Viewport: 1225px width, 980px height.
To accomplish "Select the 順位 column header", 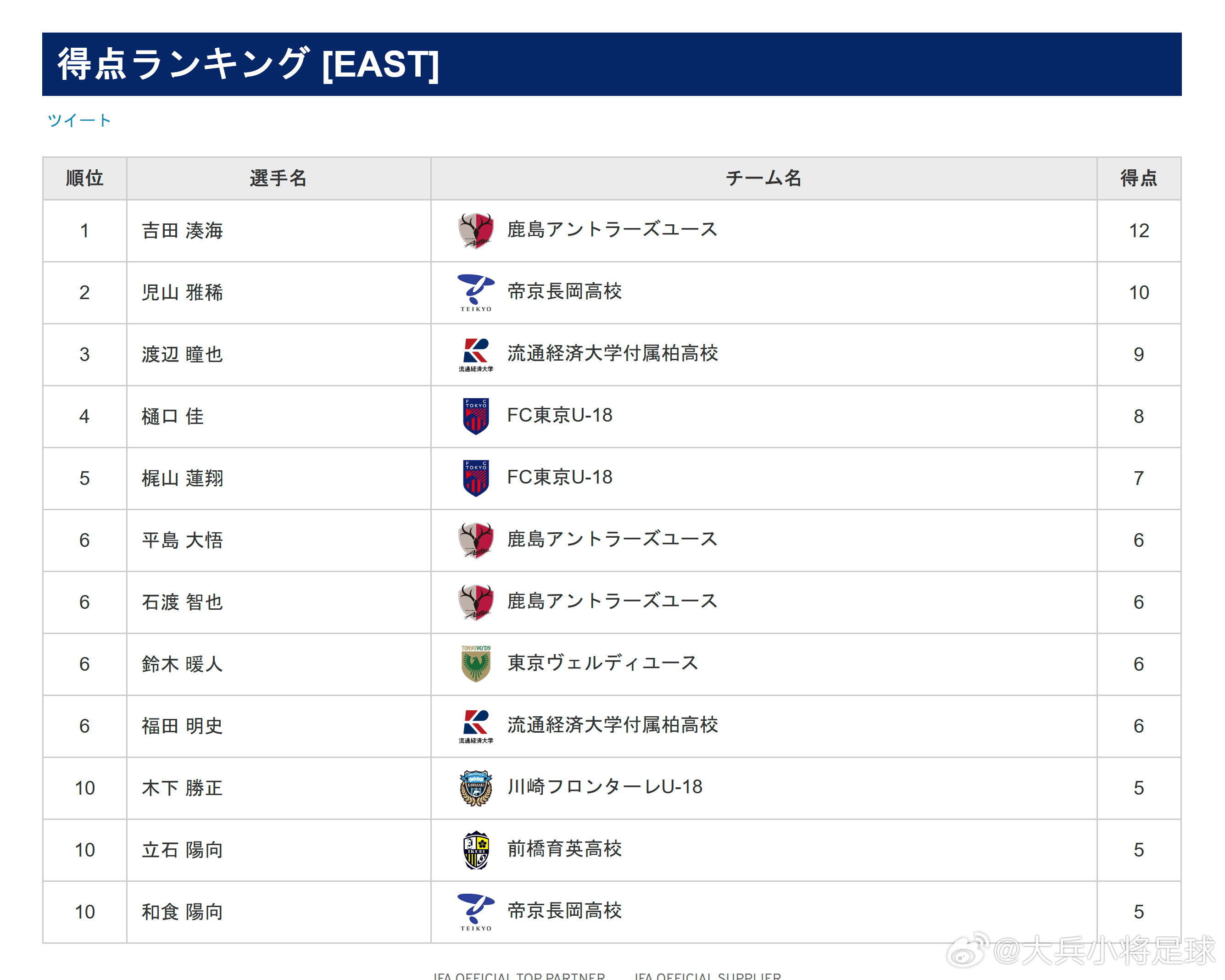I will [85, 178].
